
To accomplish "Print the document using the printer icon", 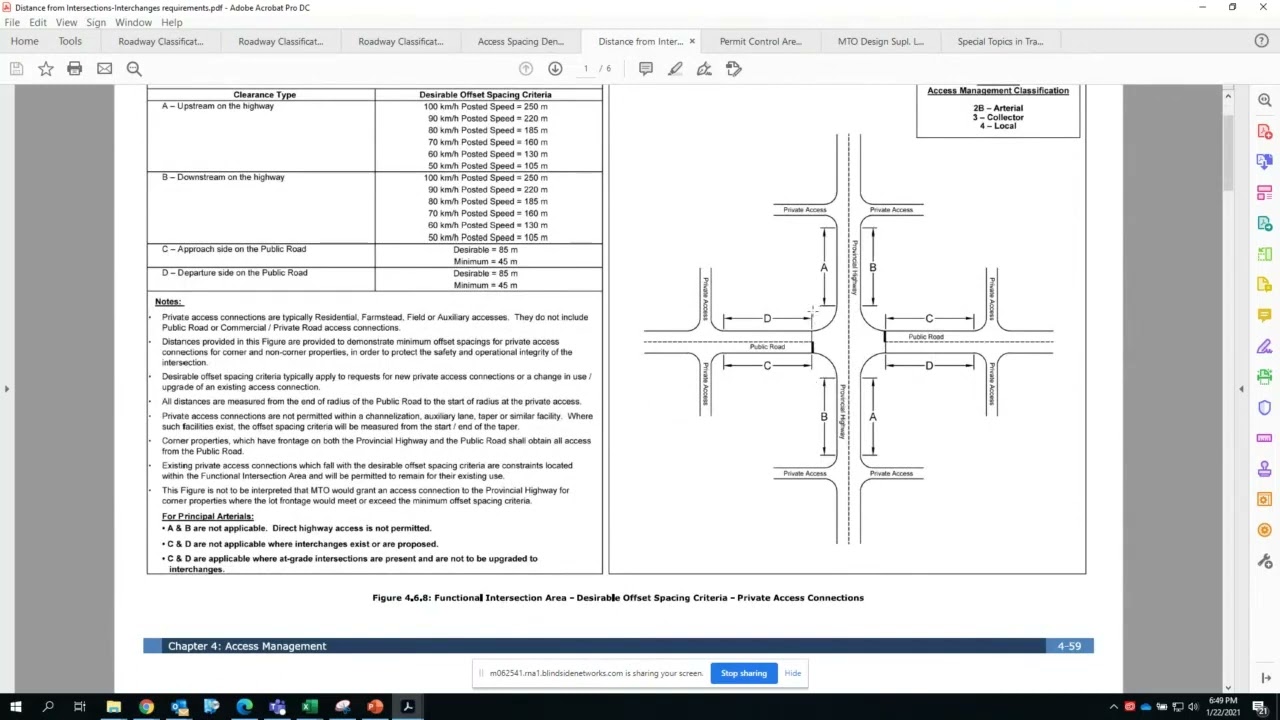I will [x=75, y=69].
